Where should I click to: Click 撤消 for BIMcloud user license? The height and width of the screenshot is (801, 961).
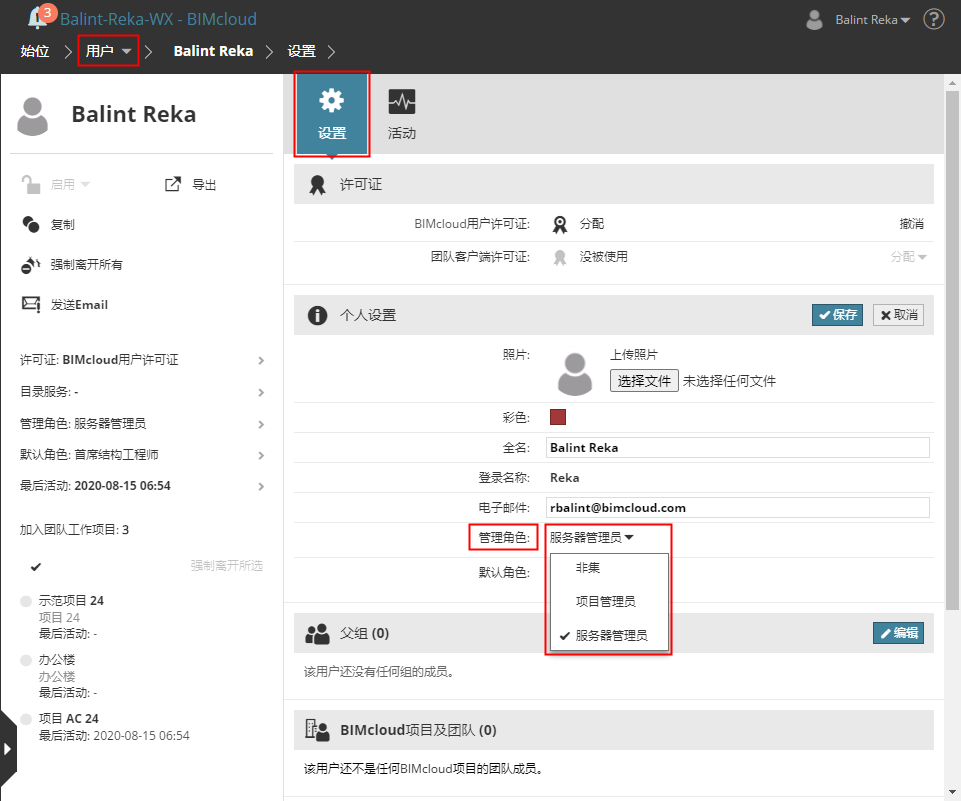pyautogui.click(x=911, y=224)
